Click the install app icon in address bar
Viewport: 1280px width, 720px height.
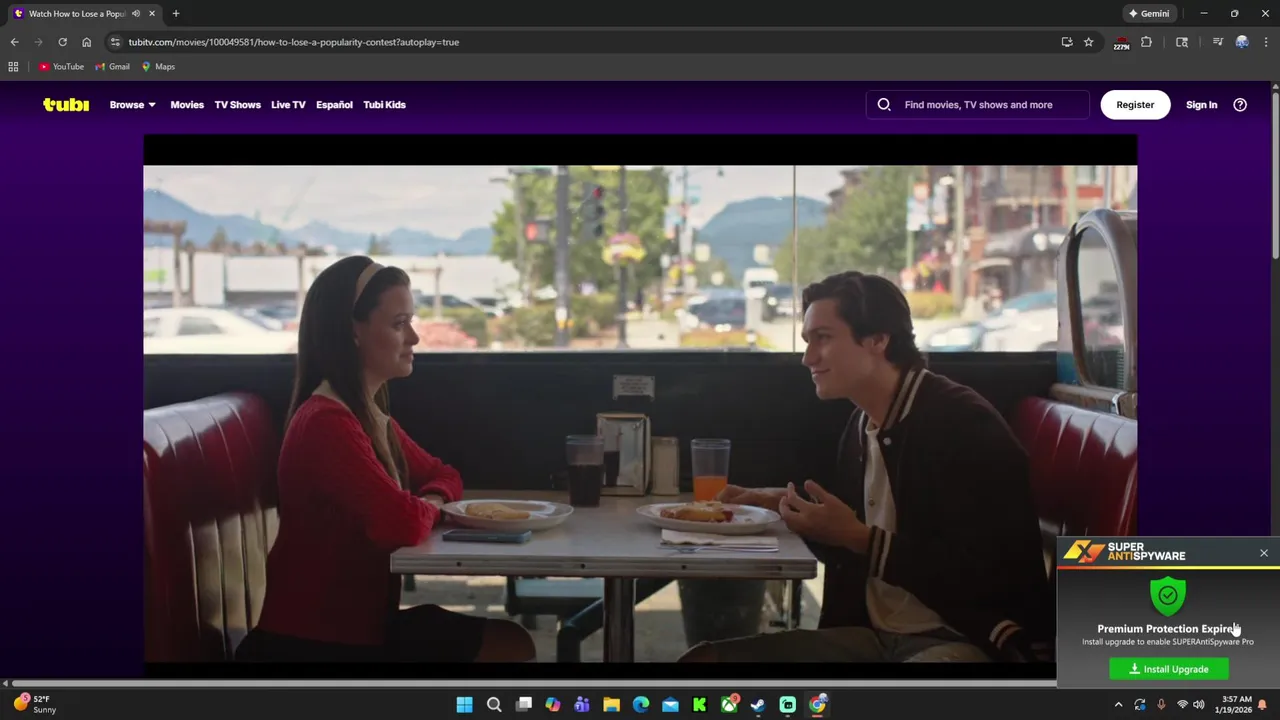click(x=1067, y=42)
